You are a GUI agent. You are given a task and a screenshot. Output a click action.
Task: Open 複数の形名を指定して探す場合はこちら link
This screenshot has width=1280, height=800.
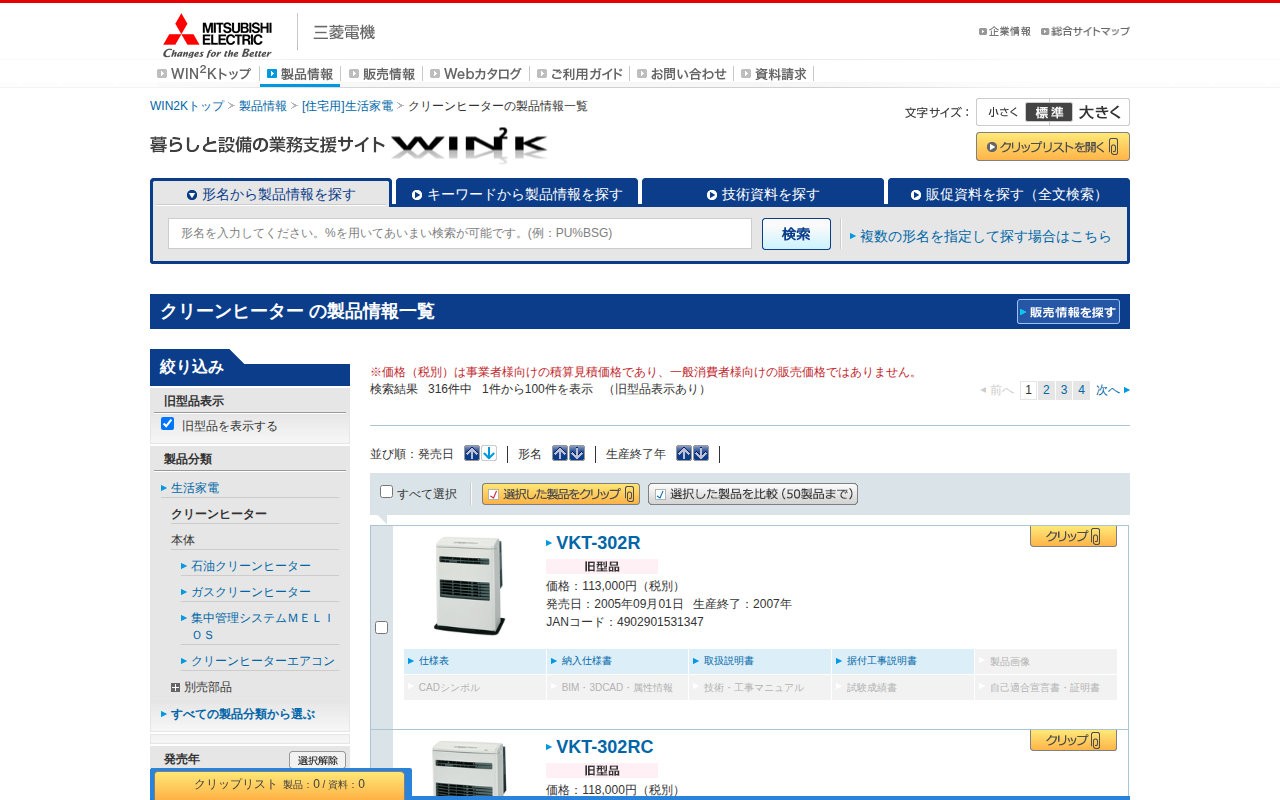985,236
